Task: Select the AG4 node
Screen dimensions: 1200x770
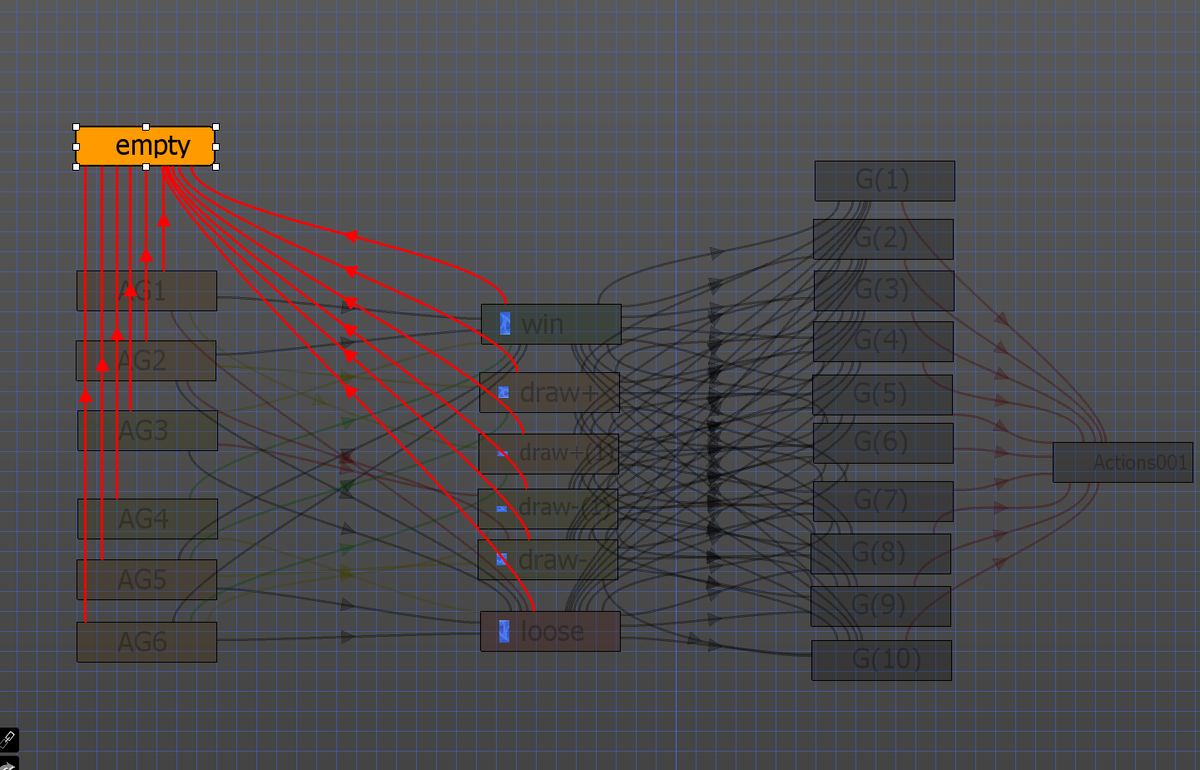Action: (147, 518)
